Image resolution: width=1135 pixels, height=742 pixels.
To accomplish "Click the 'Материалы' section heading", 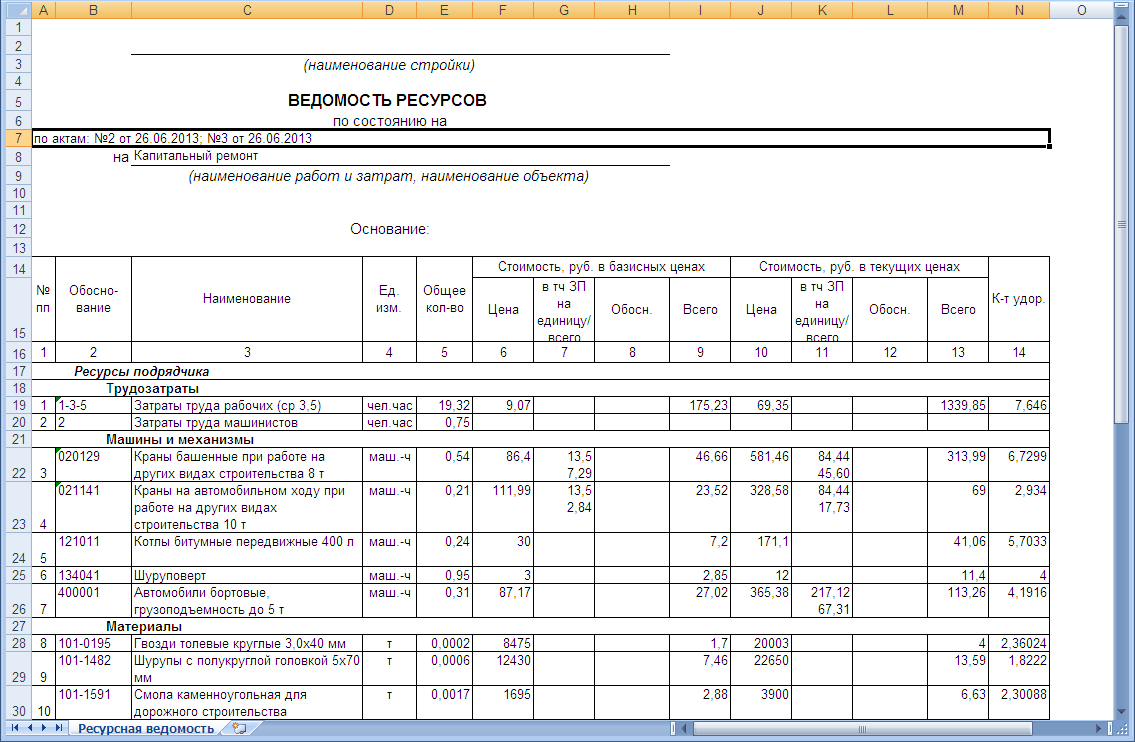I will point(144,626).
